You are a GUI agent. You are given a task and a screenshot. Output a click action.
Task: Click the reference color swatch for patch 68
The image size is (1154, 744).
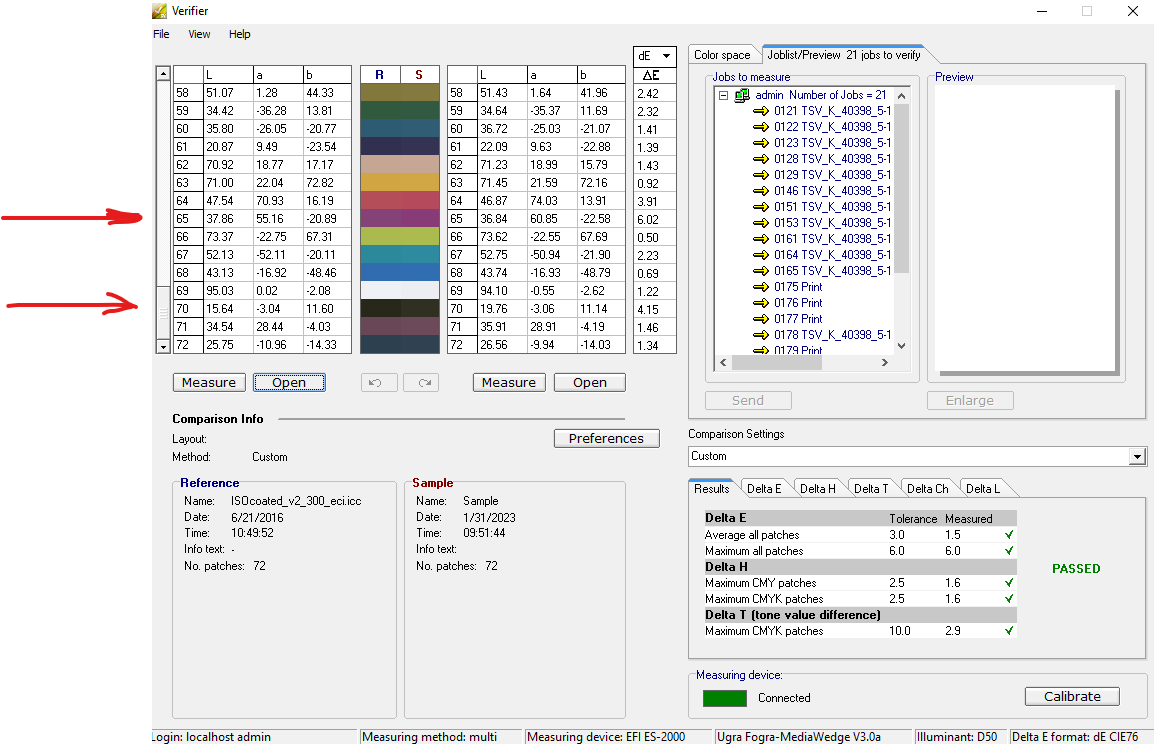pos(380,273)
